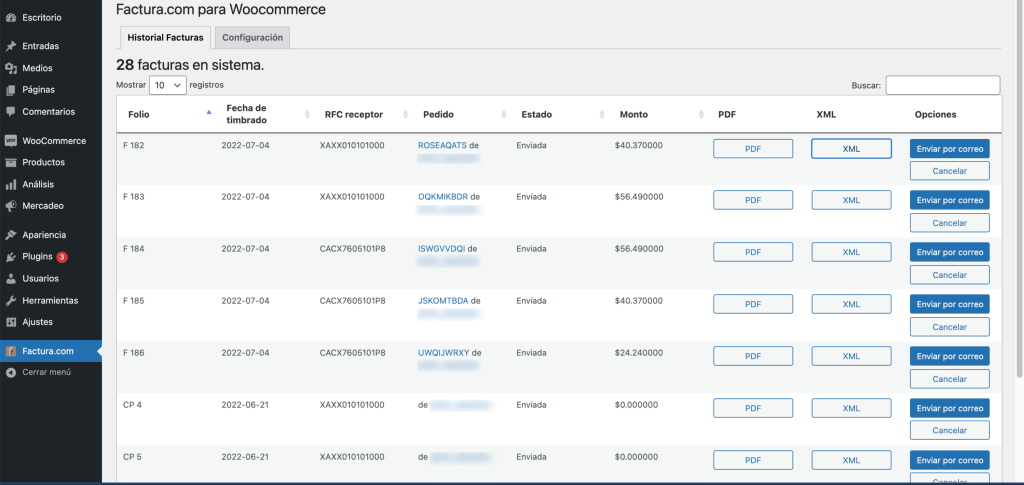Switch to the Historial Facturas tab
Screen dimensions: 1024x485
click(165, 38)
